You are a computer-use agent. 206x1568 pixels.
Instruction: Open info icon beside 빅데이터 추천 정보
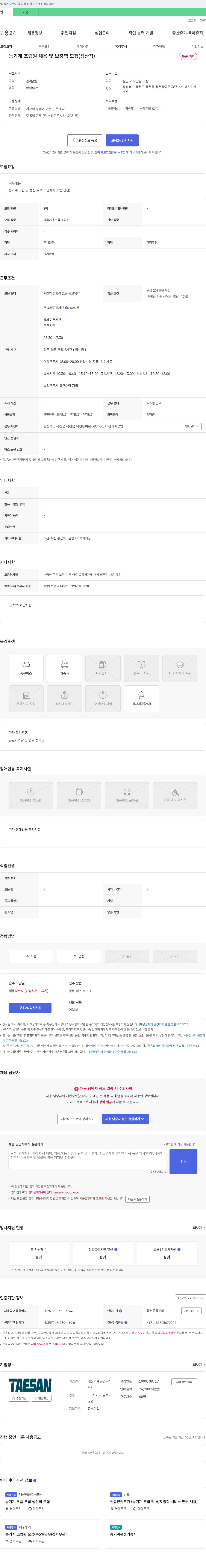click(35, 1480)
